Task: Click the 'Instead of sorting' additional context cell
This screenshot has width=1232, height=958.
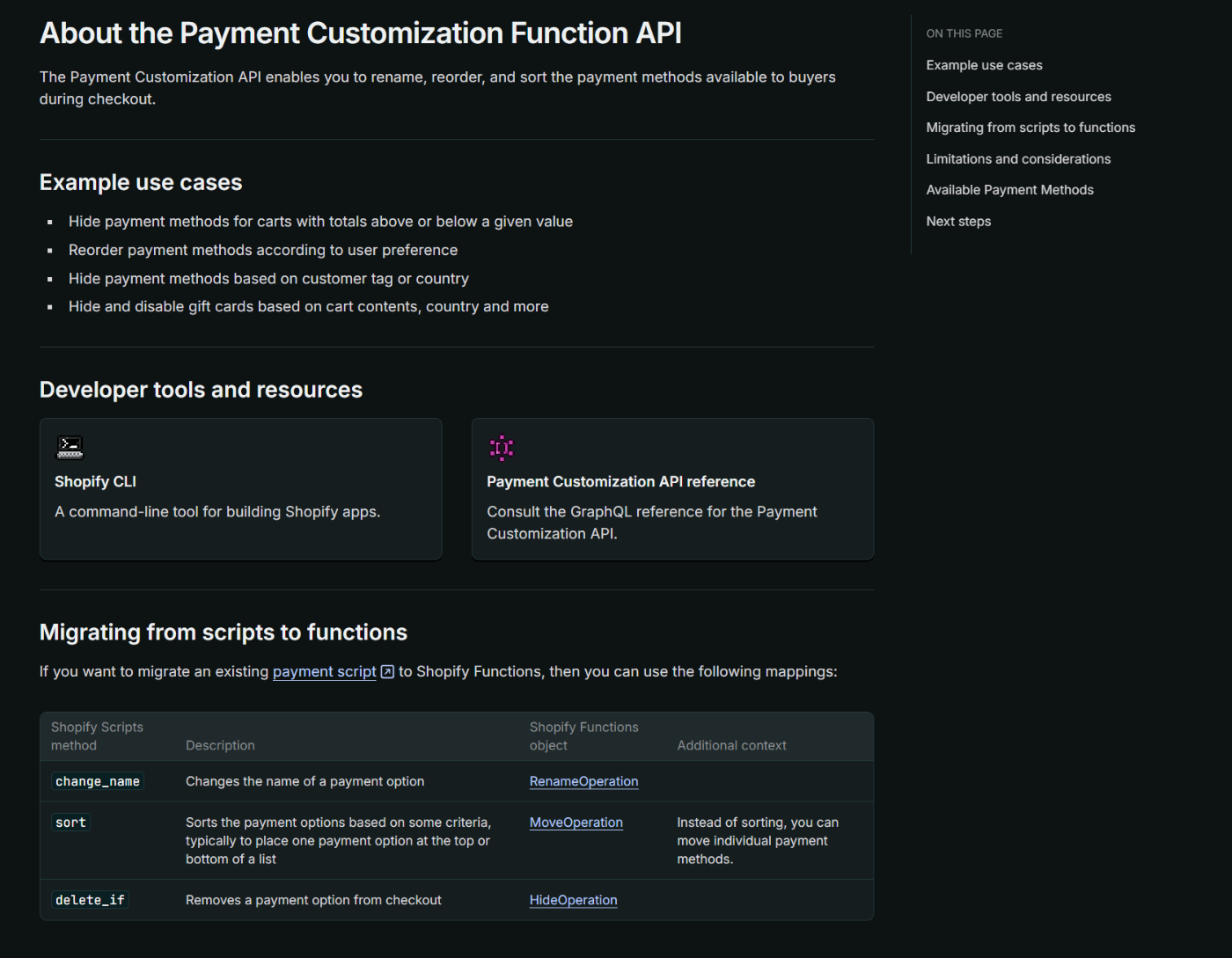Action: pos(758,841)
